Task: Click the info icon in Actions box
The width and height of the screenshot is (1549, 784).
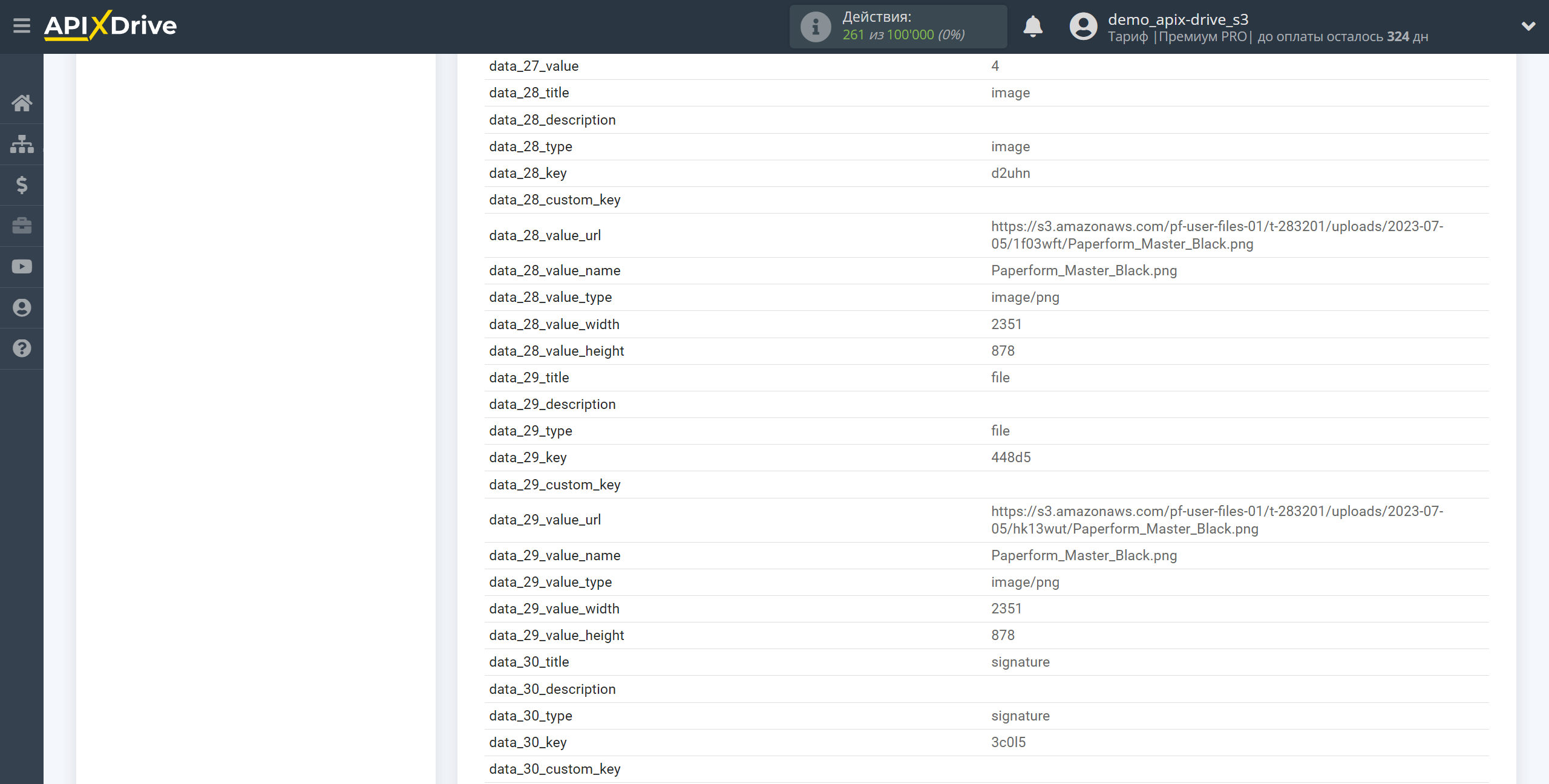Action: coord(815,27)
